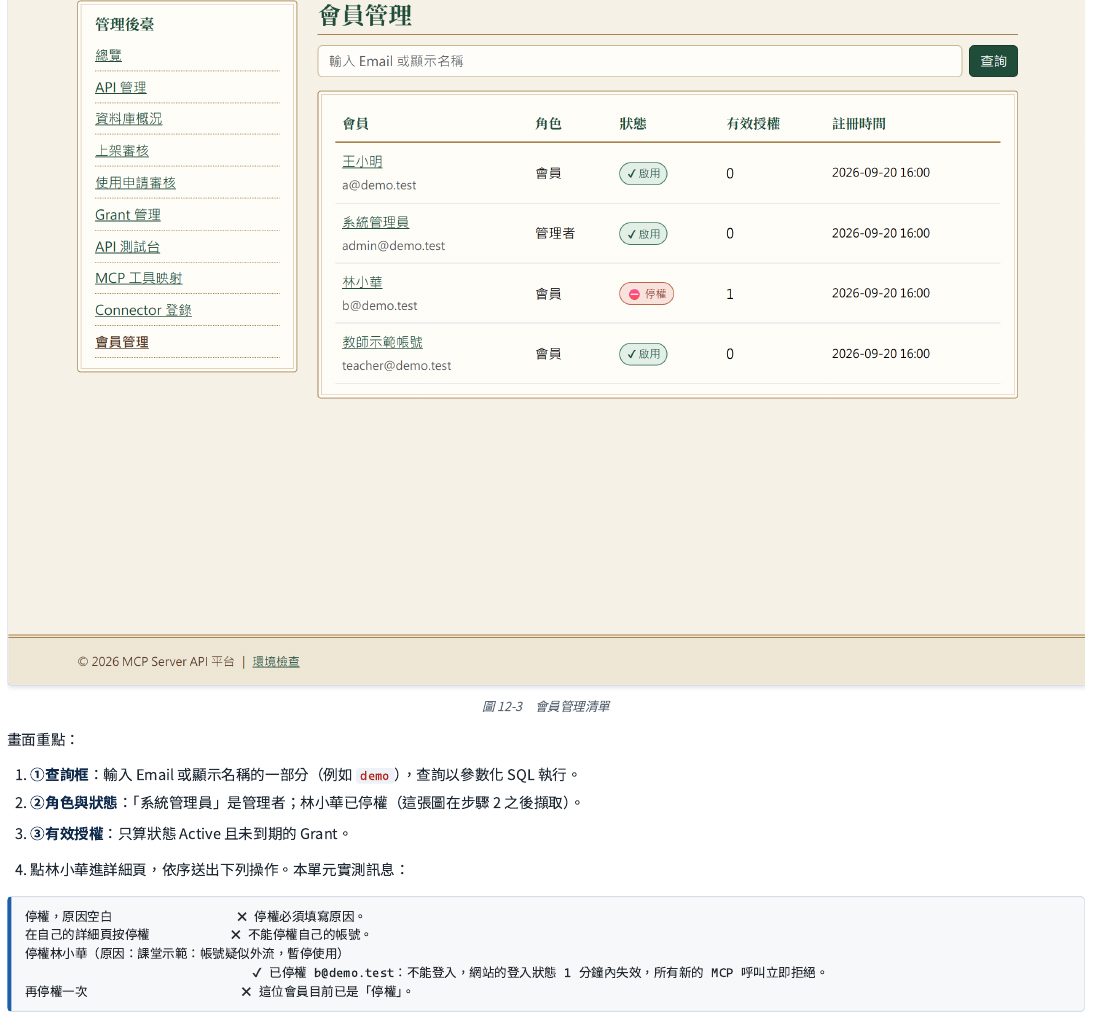Open 上架審核 sidebar link
This screenshot has height=1036, width=1093.
click(x=122, y=151)
